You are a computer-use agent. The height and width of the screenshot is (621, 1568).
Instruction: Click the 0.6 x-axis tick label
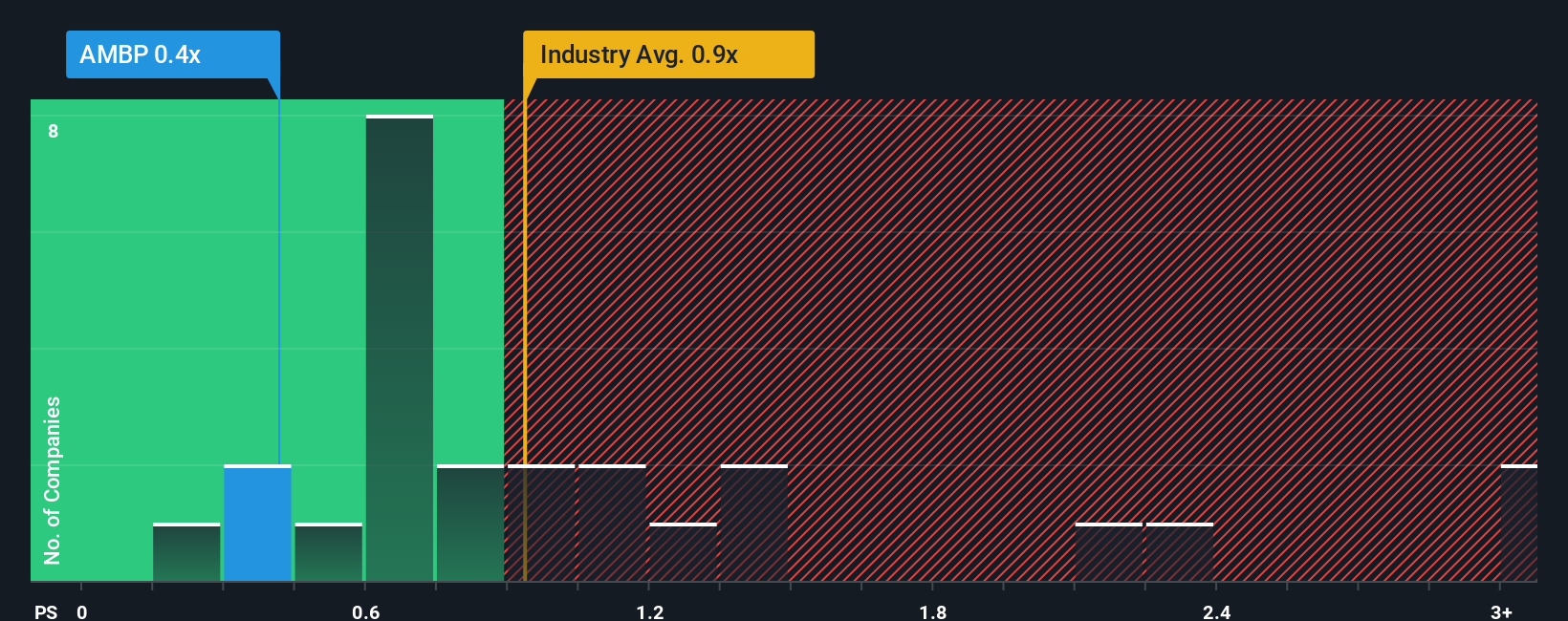point(366,611)
